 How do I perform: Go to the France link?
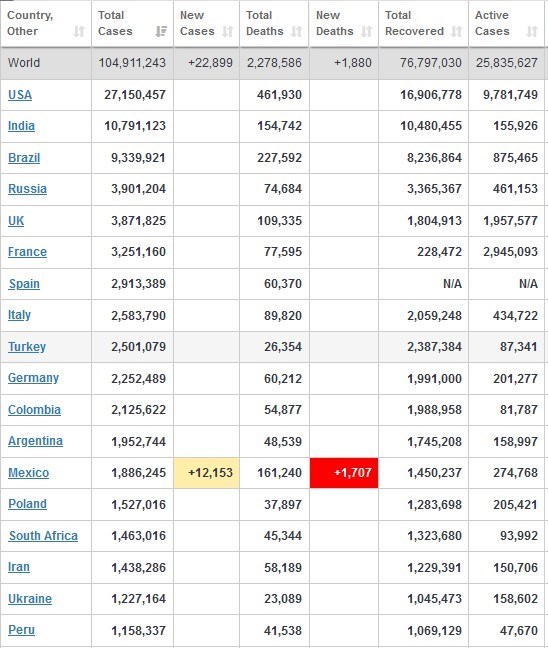[x=27, y=251]
